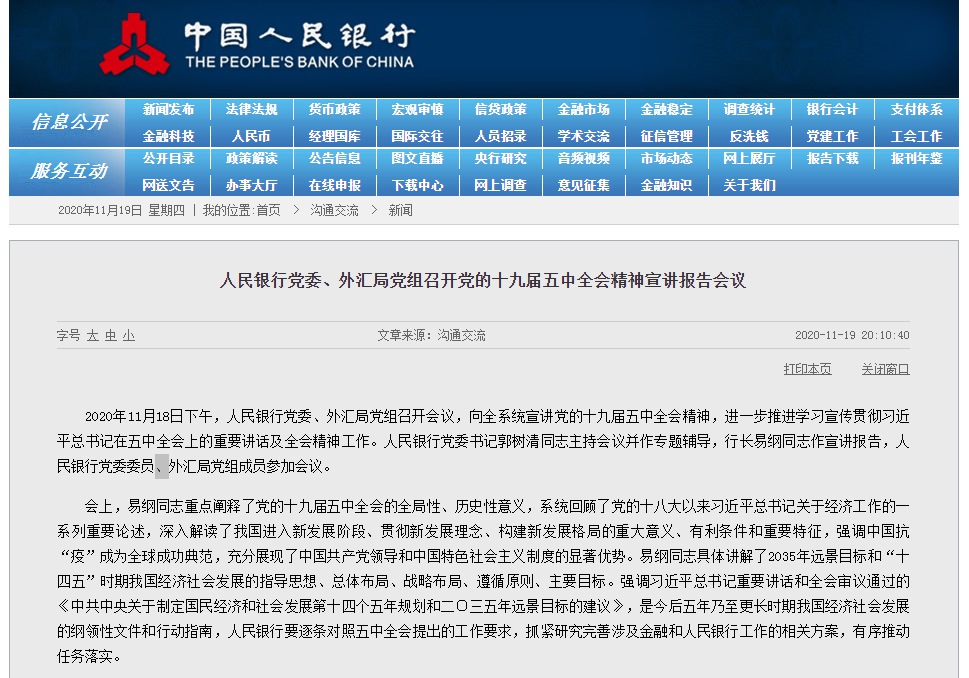Open 市场动态 navigation item
The width and height of the screenshot is (969, 678).
(x=666, y=158)
